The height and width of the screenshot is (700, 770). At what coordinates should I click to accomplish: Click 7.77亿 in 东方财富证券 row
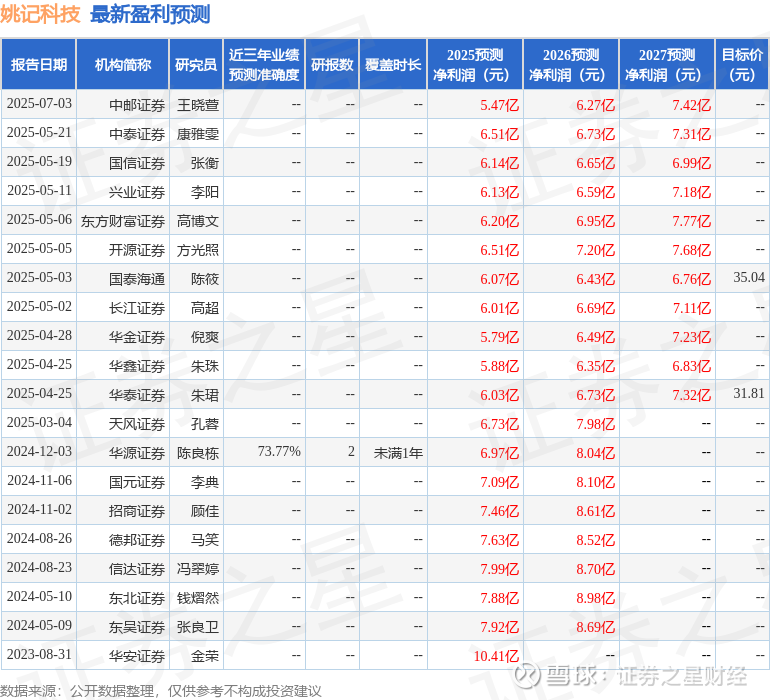[x=691, y=221]
